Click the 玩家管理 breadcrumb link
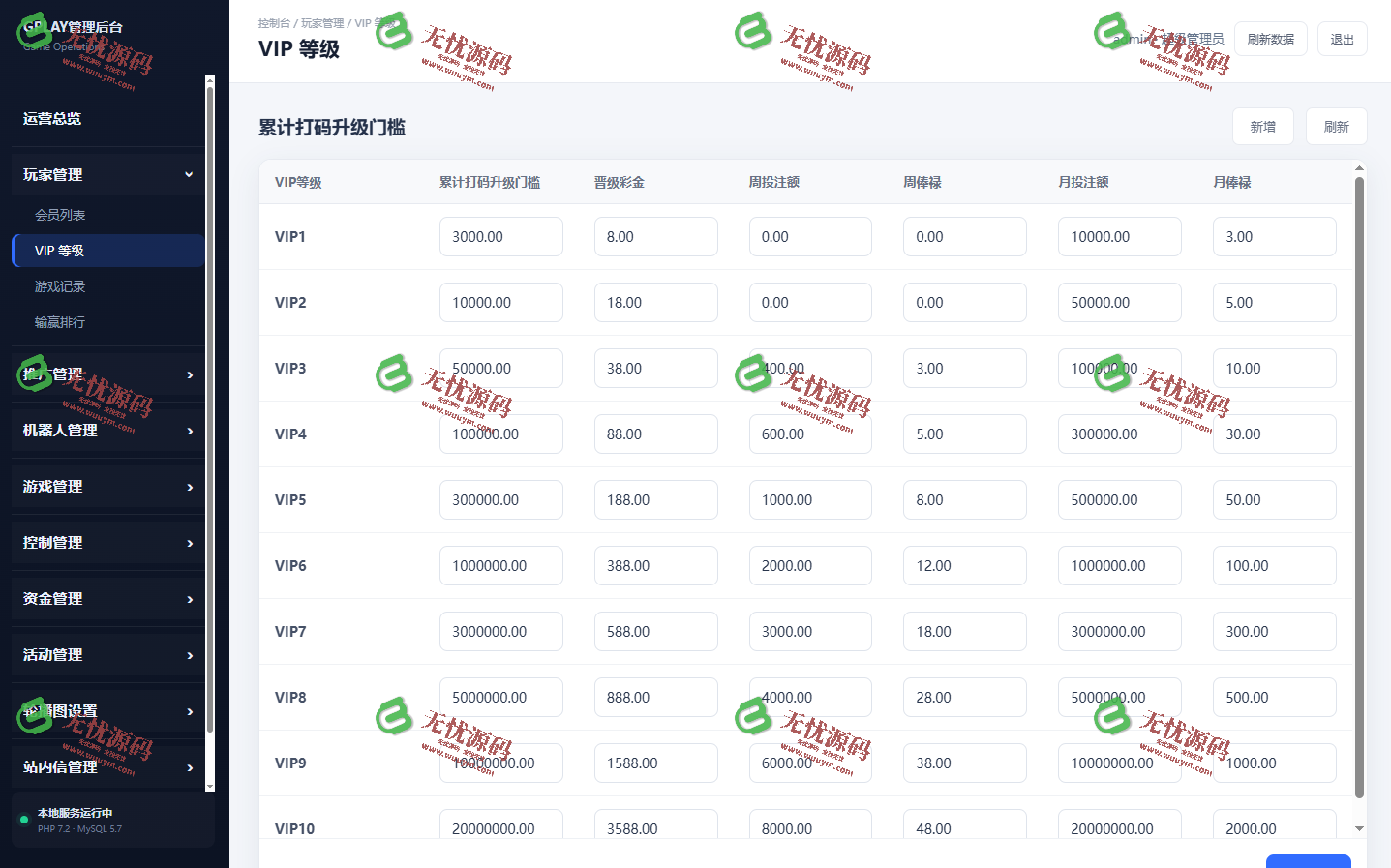The width and height of the screenshot is (1391, 868). [322, 23]
